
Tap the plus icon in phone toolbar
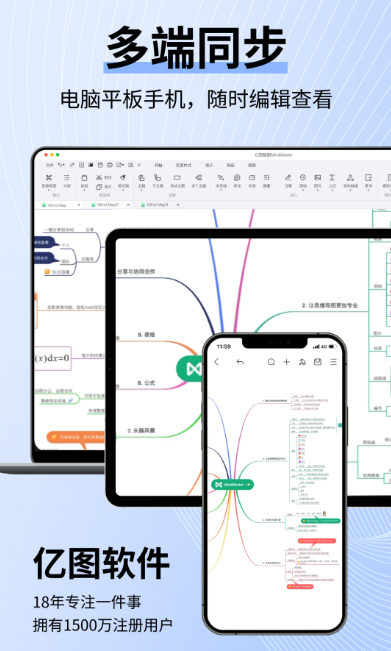286,362
